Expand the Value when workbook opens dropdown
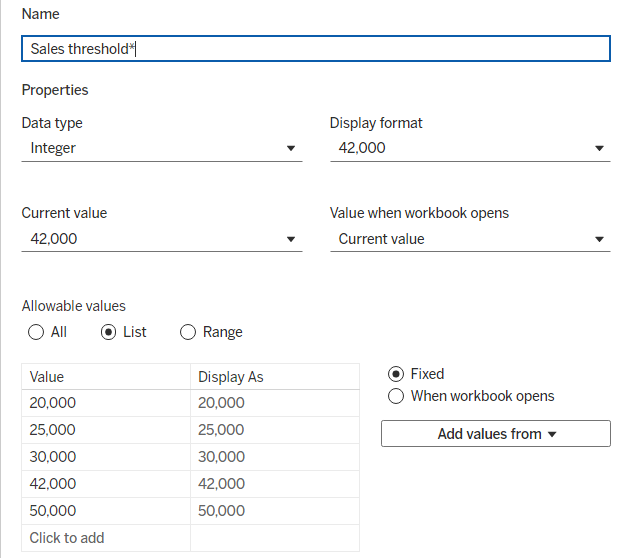The height and width of the screenshot is (558, 630). [470, 239]
